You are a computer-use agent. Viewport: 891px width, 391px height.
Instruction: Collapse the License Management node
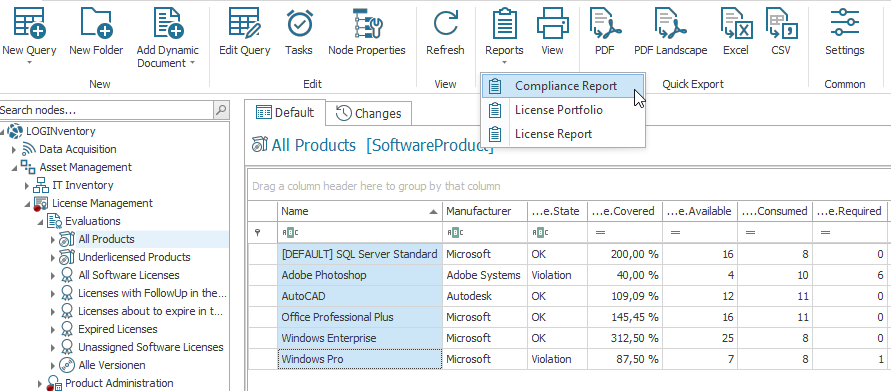(27, 203)
